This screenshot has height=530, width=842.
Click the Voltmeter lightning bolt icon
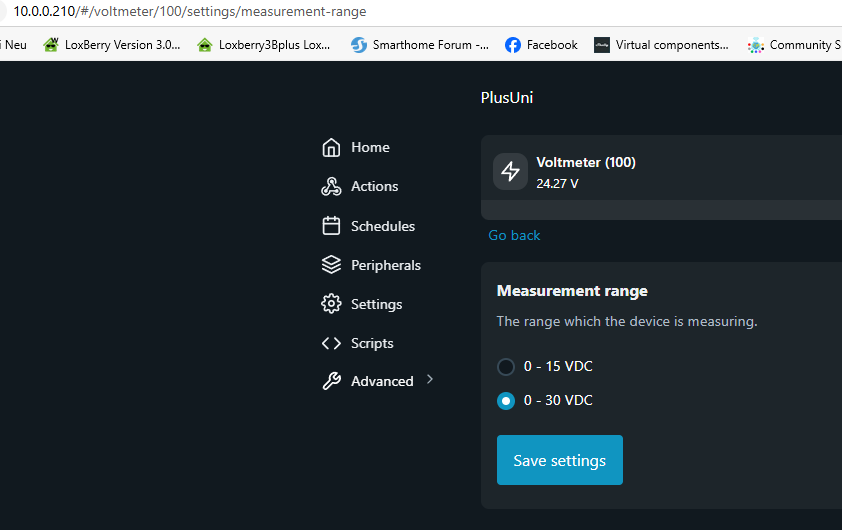tap(510, 171)
